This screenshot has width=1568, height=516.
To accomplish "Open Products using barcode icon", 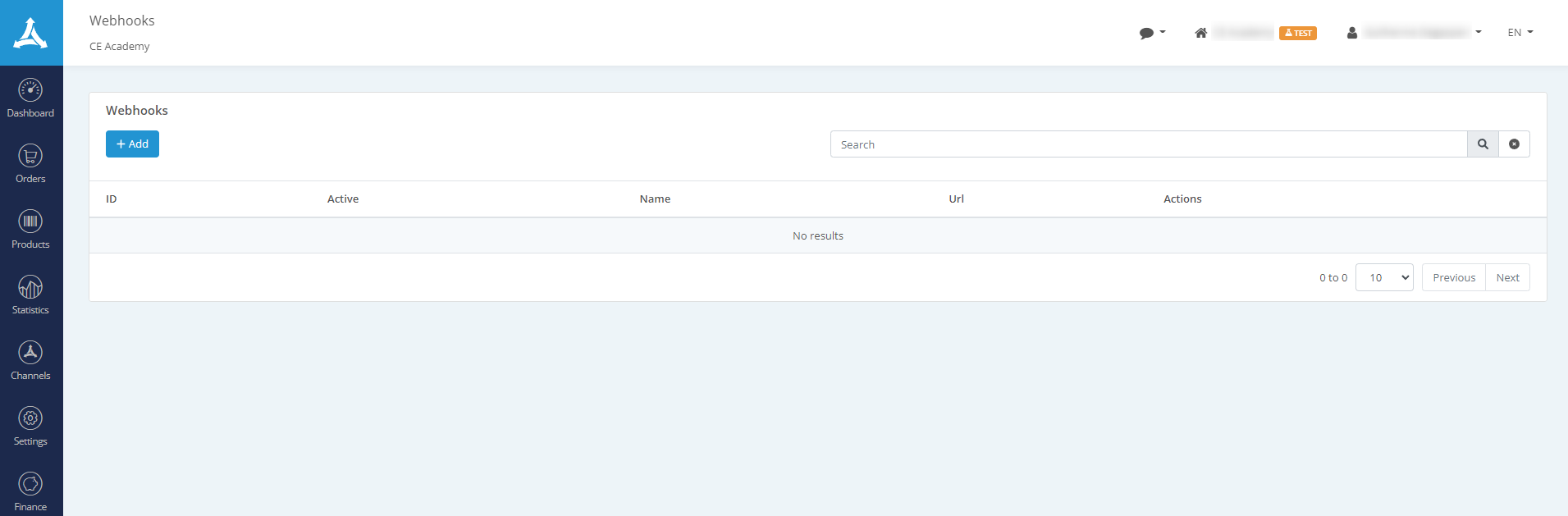I will (x=30, y=221).
